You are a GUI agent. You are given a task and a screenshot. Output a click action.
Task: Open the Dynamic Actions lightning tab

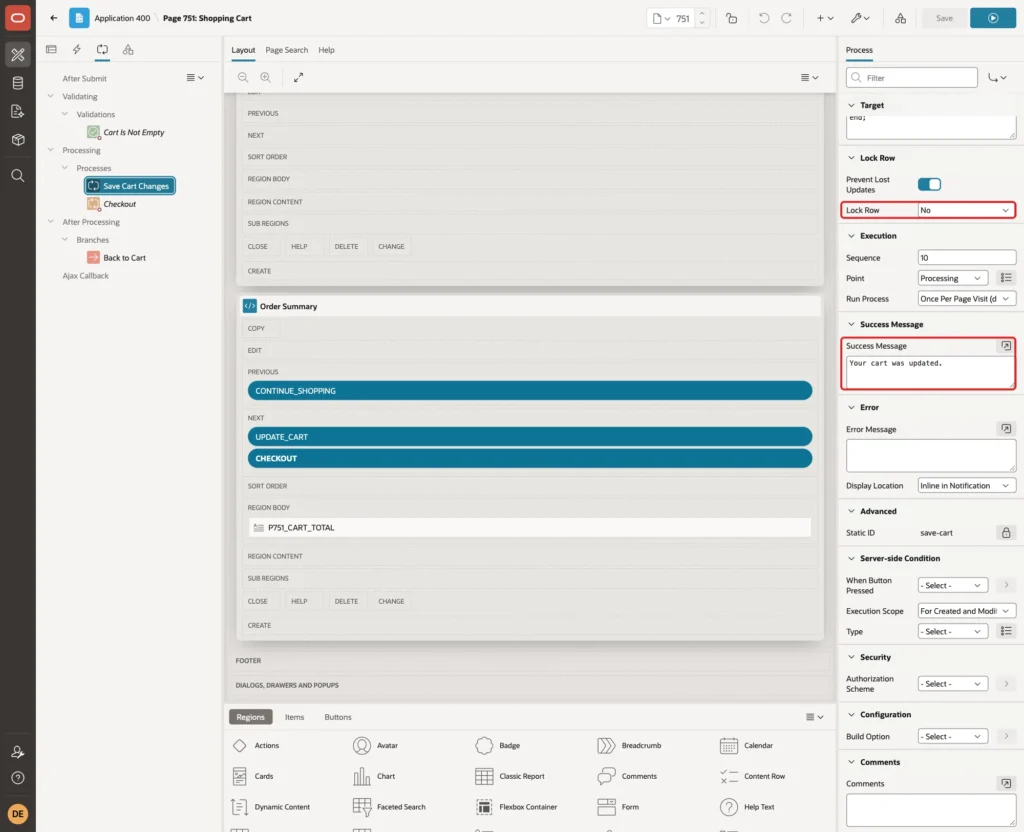[76, 50]
